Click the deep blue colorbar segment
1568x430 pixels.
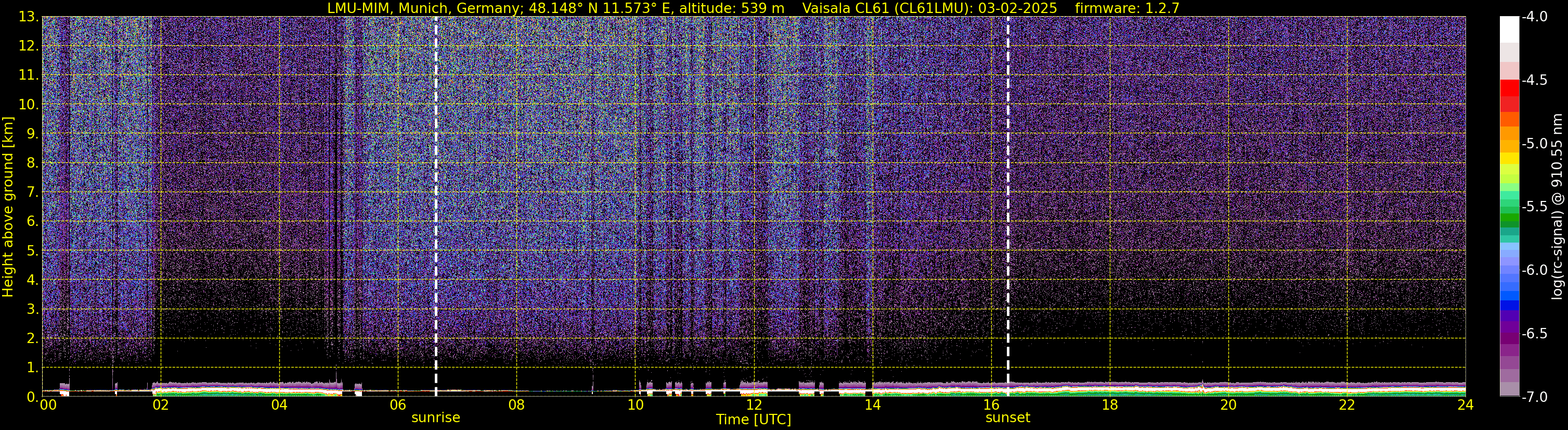1510,306
